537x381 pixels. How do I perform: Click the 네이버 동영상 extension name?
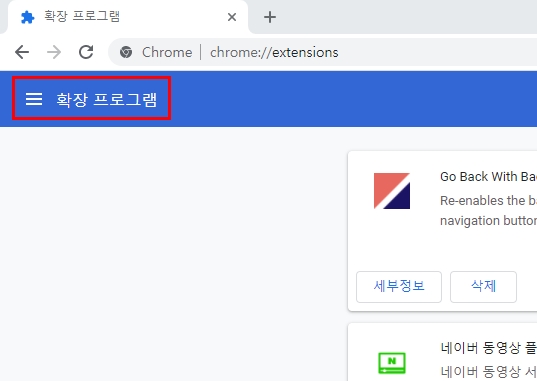coord(488,348)
